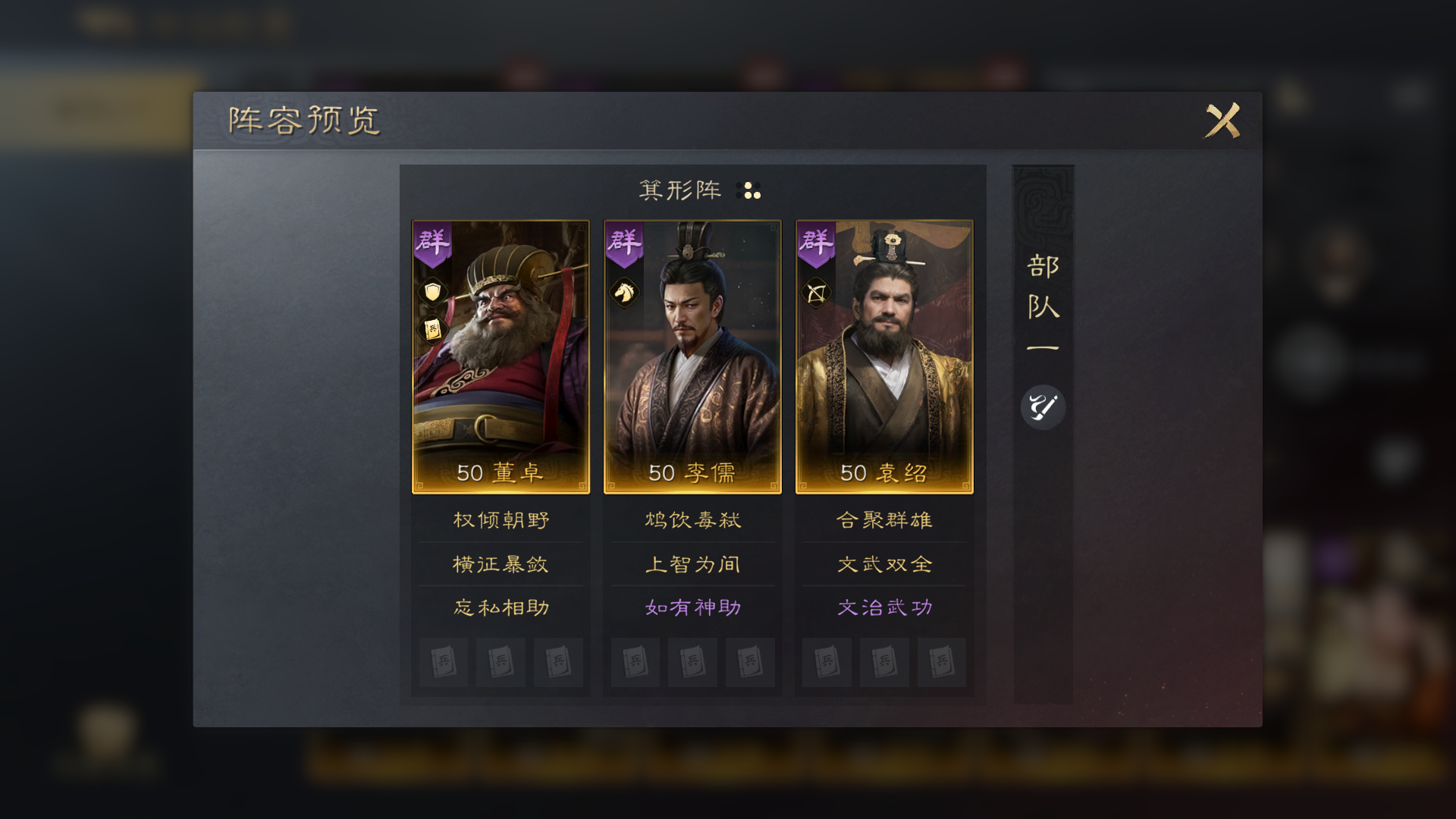Screen dimensions: 1456x819
Task: Click the 群 faction badge on 董卓's card
Action: click(433, 245)
